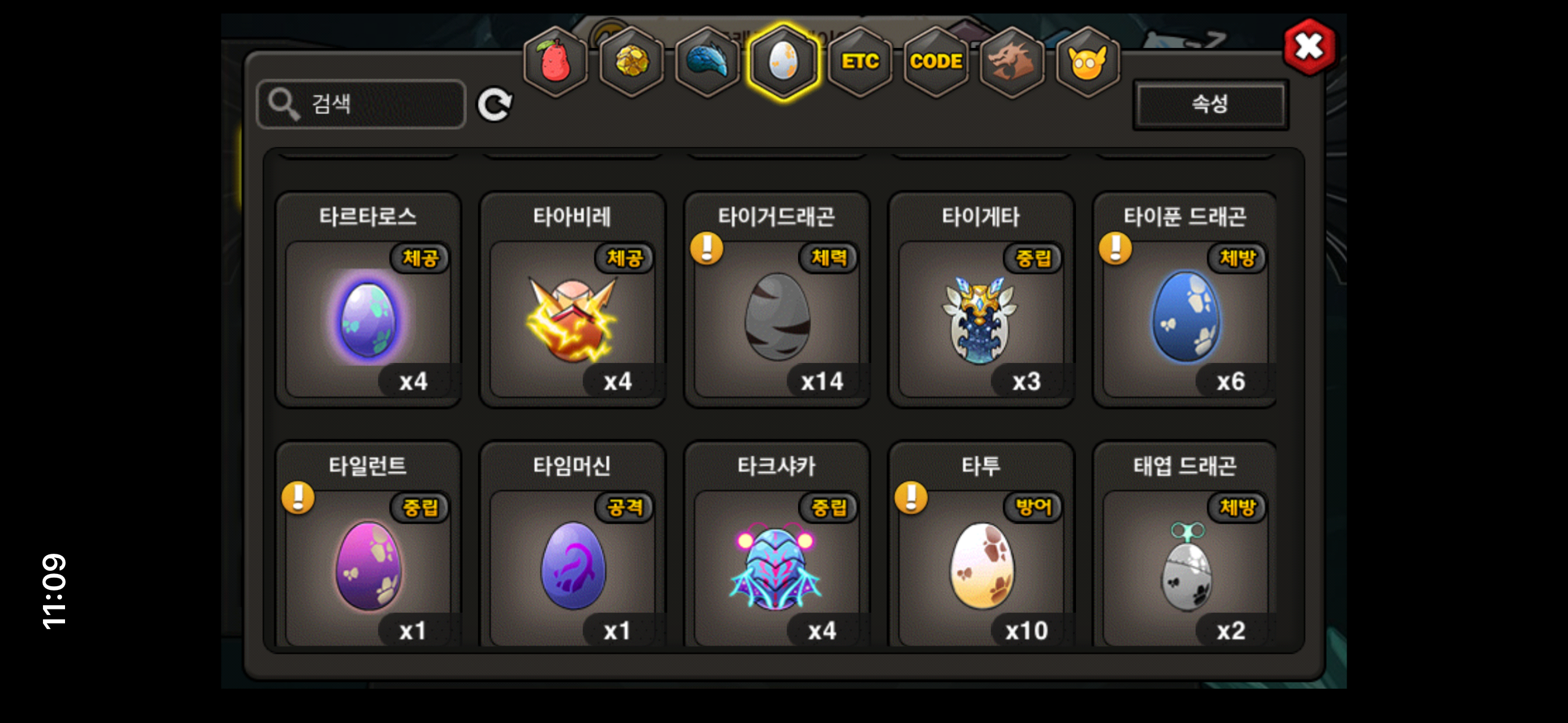Click the refresh arrow next to search
This screenshot has height=723, width=1568.
pyautogui.click(x=495, y=105)
